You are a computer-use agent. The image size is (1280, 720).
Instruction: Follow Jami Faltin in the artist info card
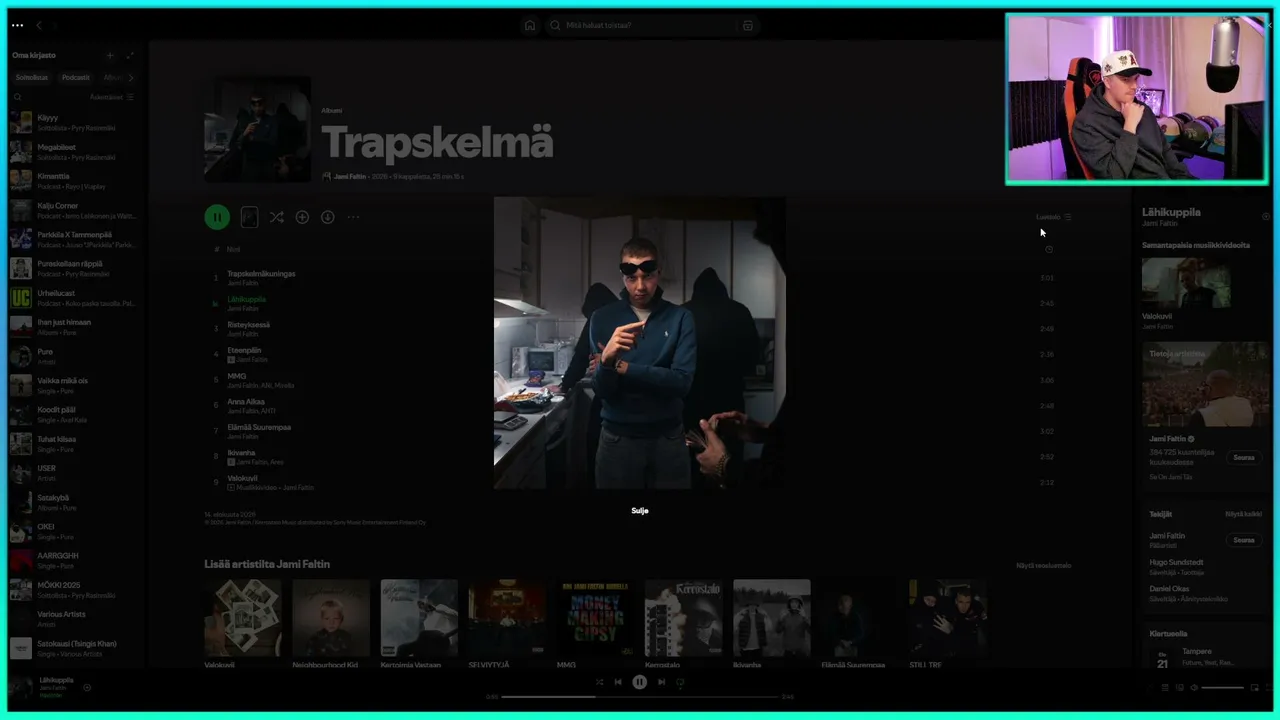click(1243, 457)
